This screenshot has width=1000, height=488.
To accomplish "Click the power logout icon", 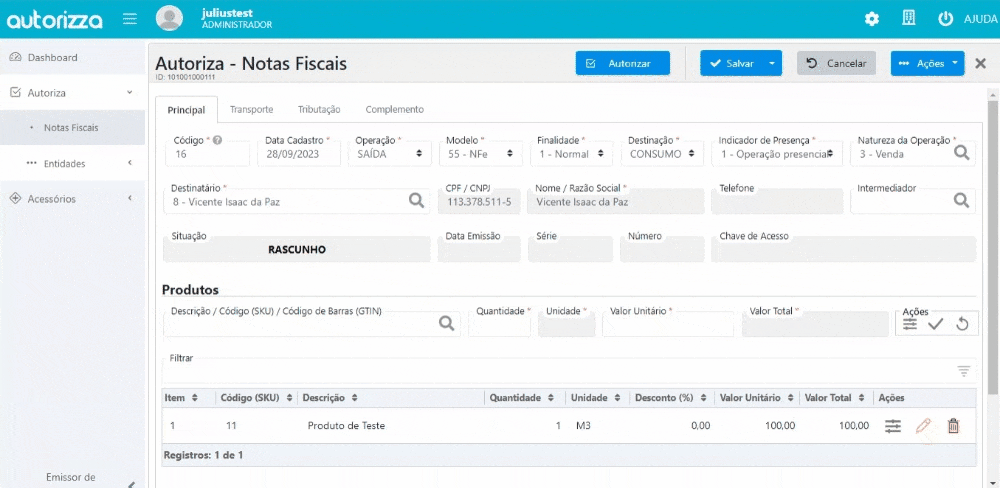I will (945, 18).
